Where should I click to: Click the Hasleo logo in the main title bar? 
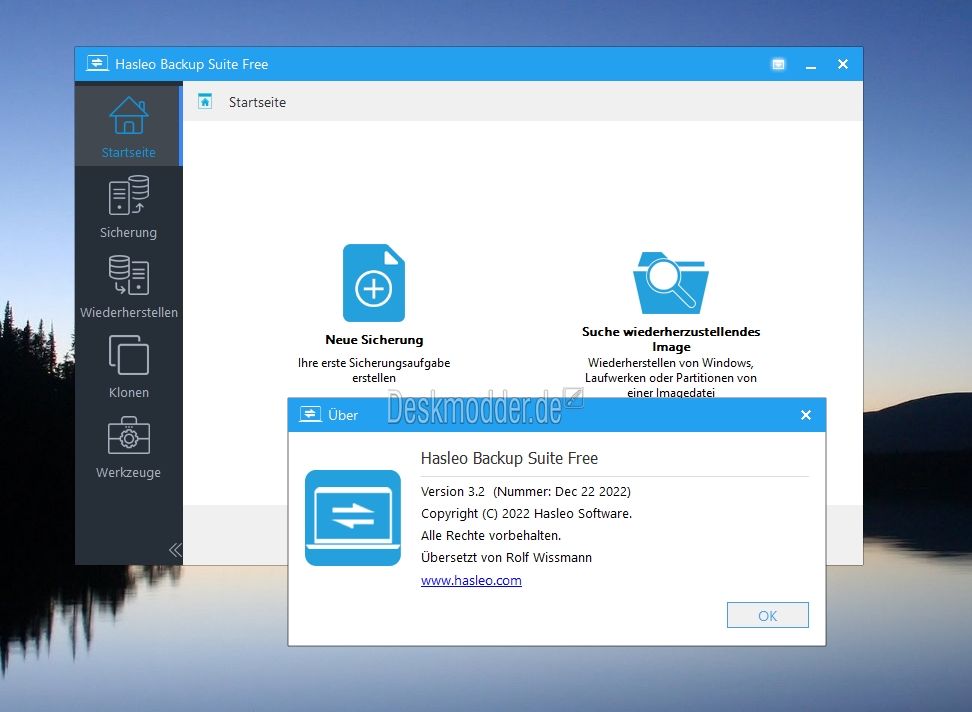(x=97, y=63)
